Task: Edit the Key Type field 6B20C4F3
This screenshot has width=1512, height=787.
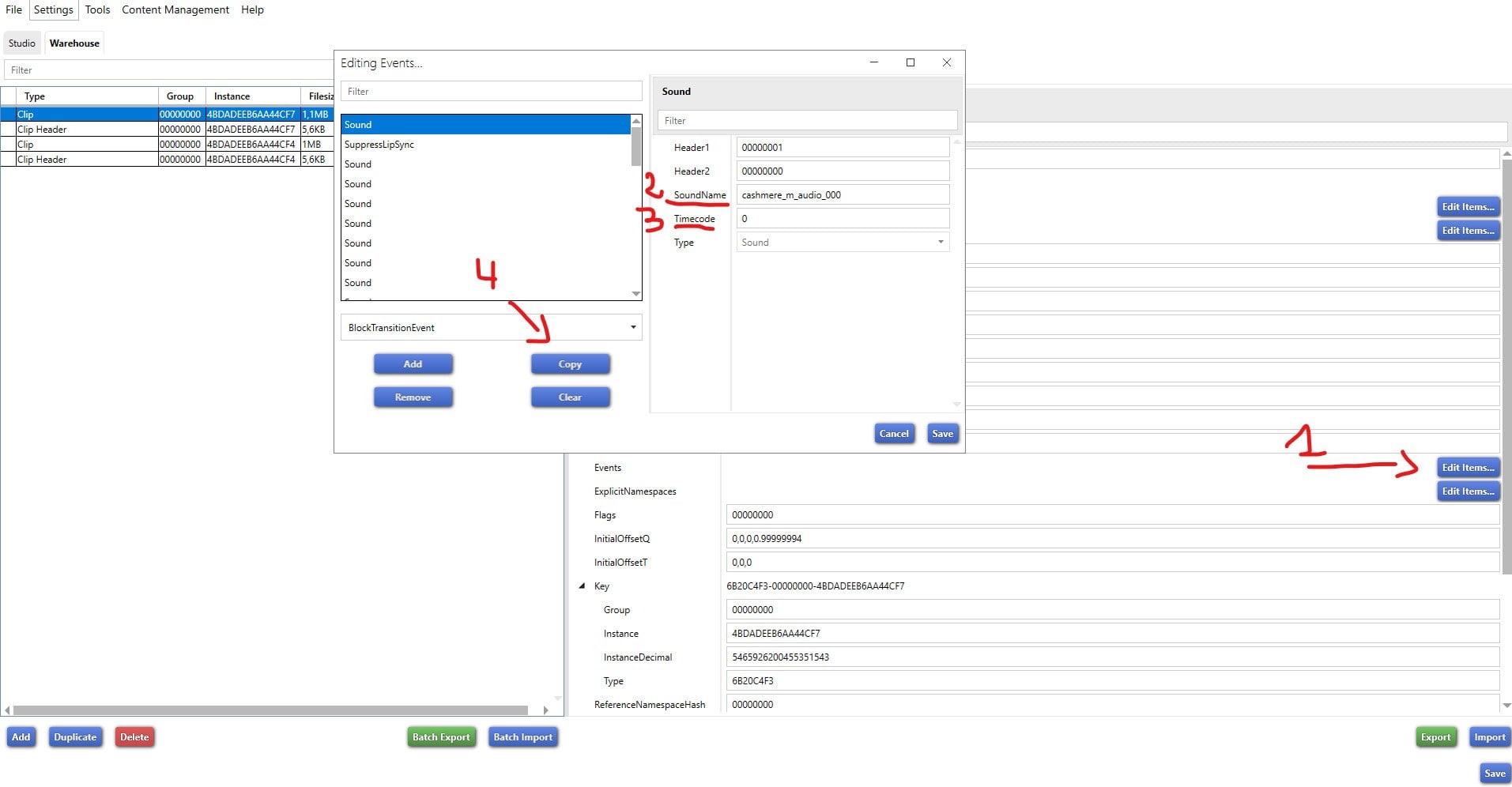Action: click(1112, 681)
